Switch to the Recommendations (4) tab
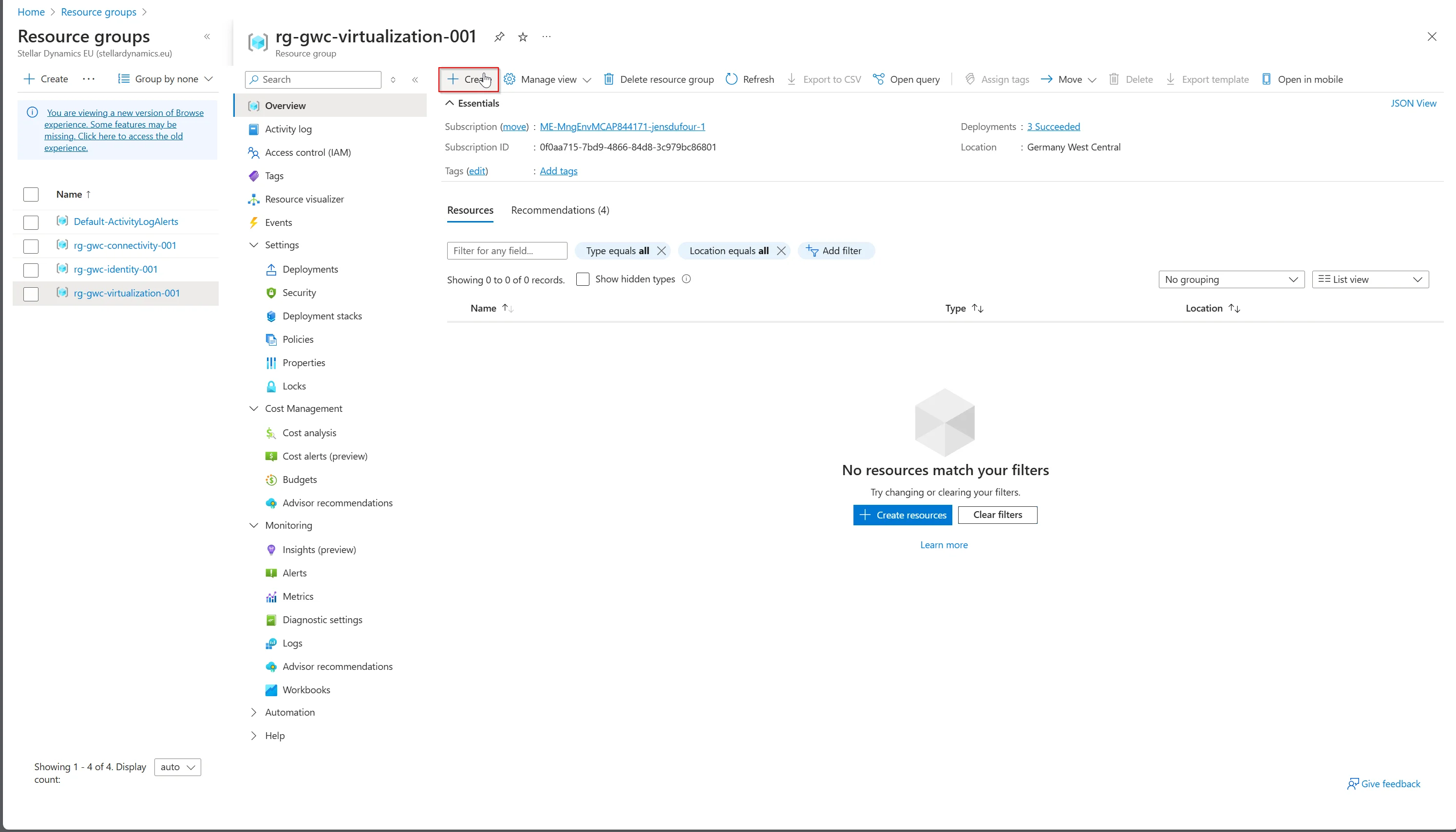The width and height of the screenshot is (1456, 832). pyautogui.click(x=560, y=210)
